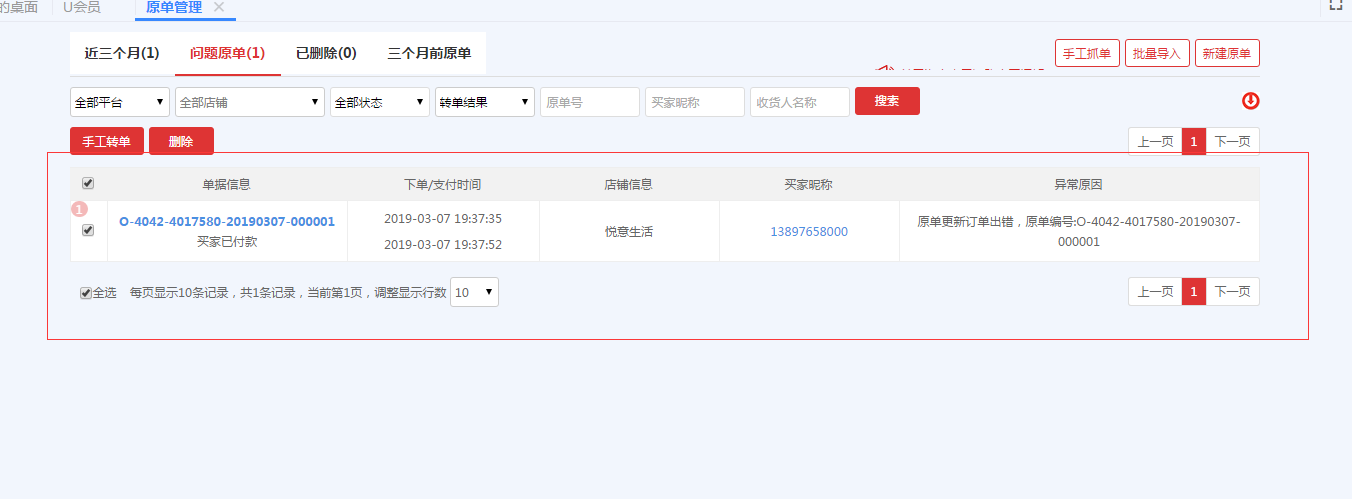The image size is (1352, 499).
Task: Click top 上一页 pagination button
Action: 1155,142
